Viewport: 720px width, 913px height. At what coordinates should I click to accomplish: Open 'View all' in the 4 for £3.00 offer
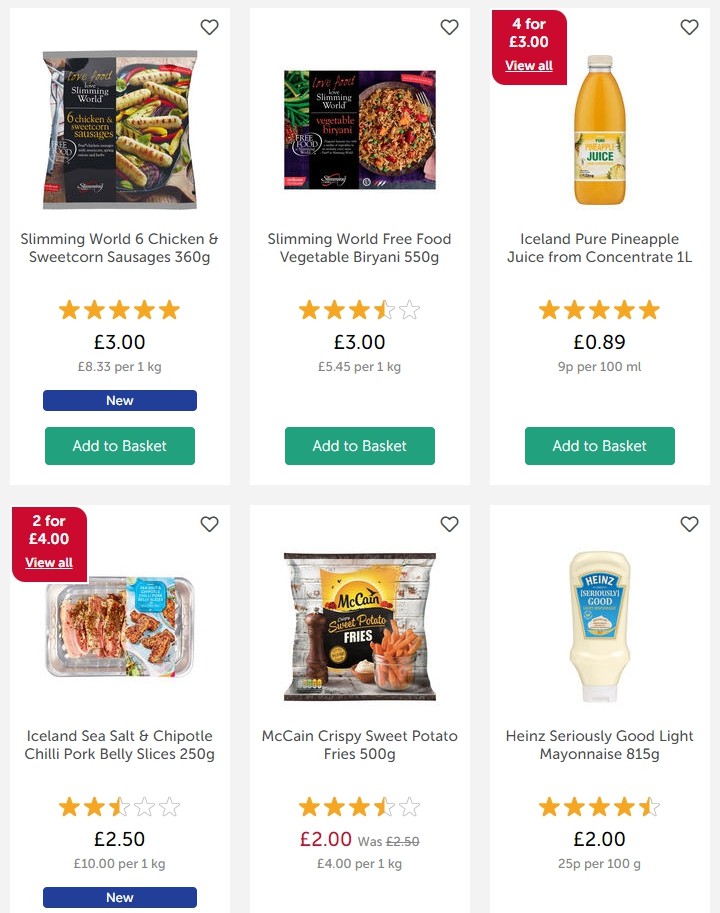(529, 65)
